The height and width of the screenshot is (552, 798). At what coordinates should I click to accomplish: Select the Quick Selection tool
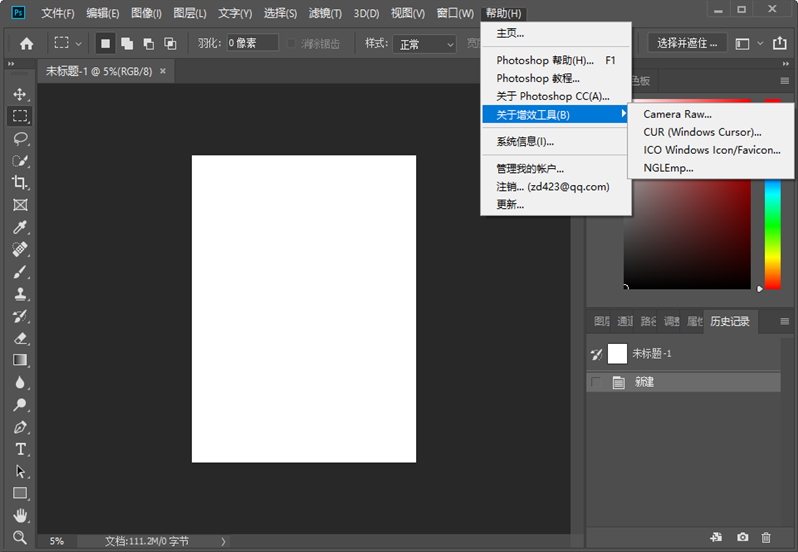pos(20,161)
